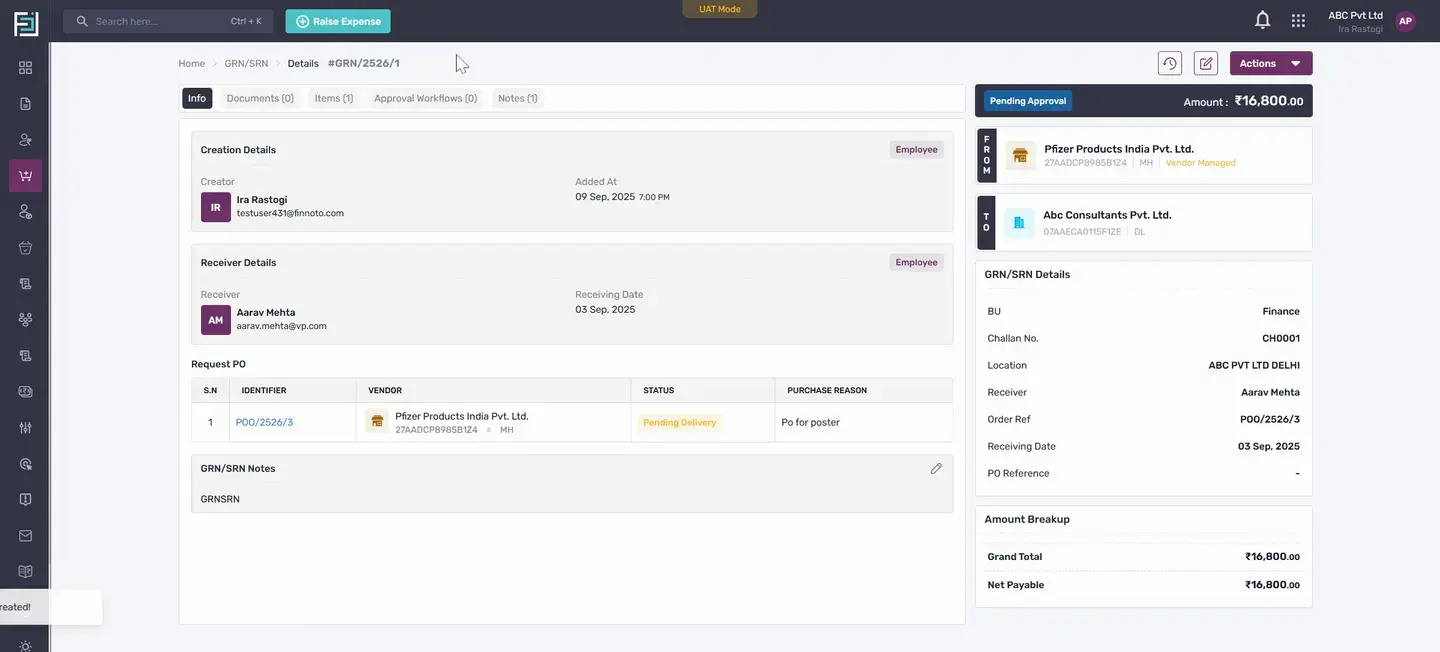Viewport: 1440px width, 652px height.
Task: Select the shopping cart sidebar icon
Action: pos(25,176)
